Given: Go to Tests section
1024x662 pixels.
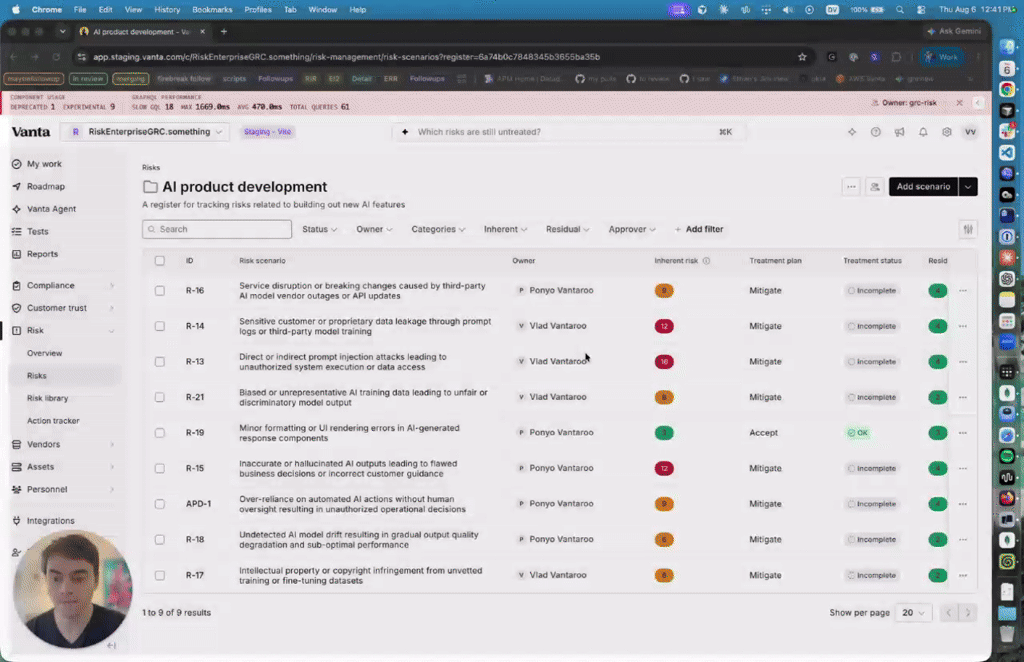Looking at the screenshot, I should click(37, 231).
